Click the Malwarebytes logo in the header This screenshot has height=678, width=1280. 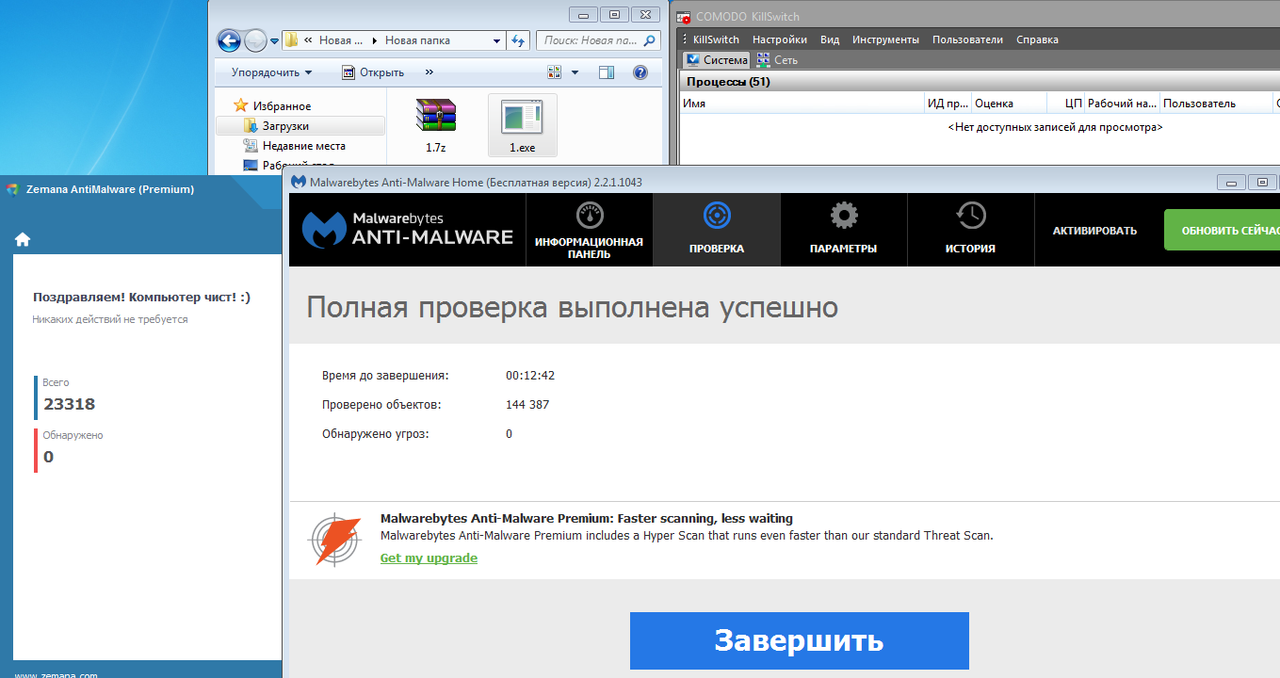[x=407, y=229]
